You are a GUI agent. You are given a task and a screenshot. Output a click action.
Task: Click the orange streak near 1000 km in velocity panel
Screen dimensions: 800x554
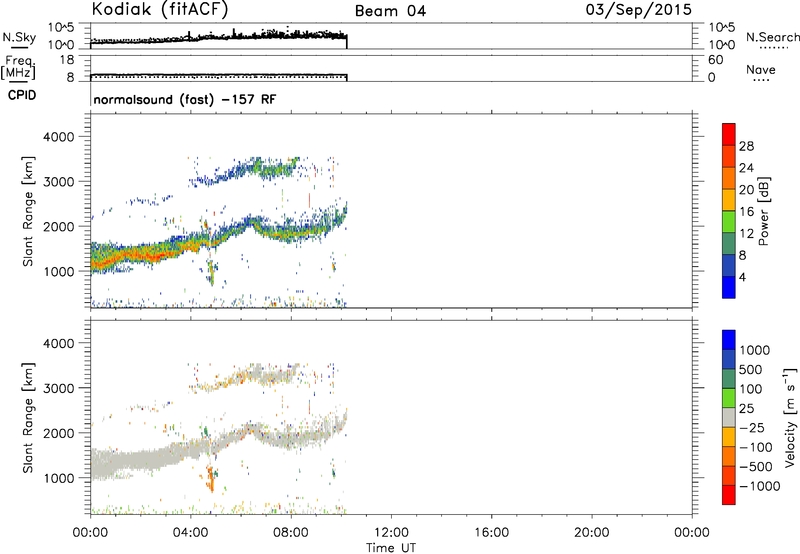tap(210, 479)
